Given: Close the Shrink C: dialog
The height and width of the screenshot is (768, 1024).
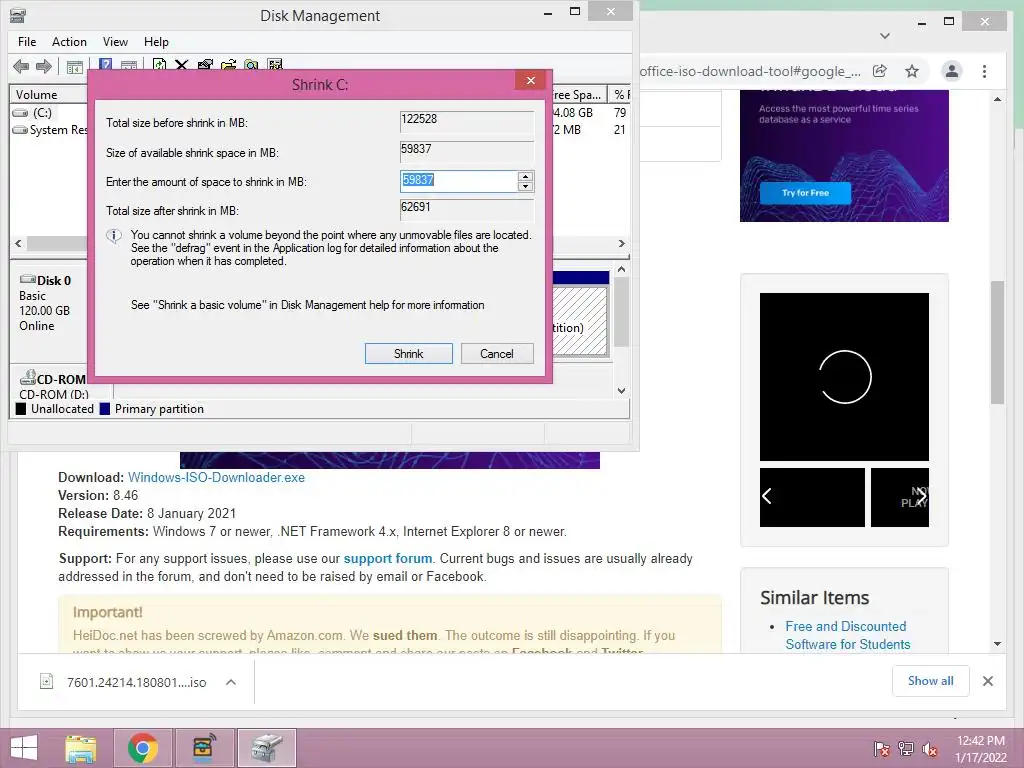Looking at the screenshot, I should [x=530, y=80].
